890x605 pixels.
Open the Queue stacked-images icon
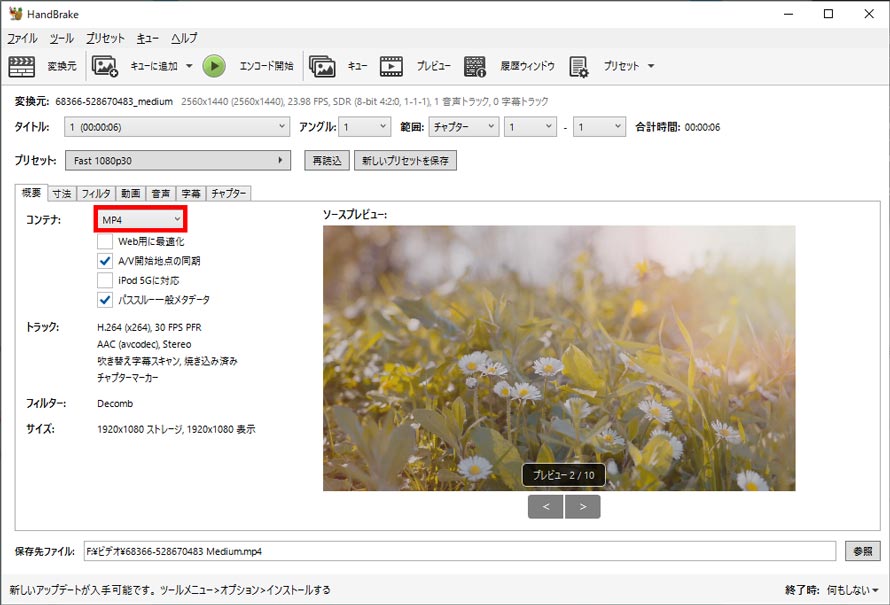[322, 66]
